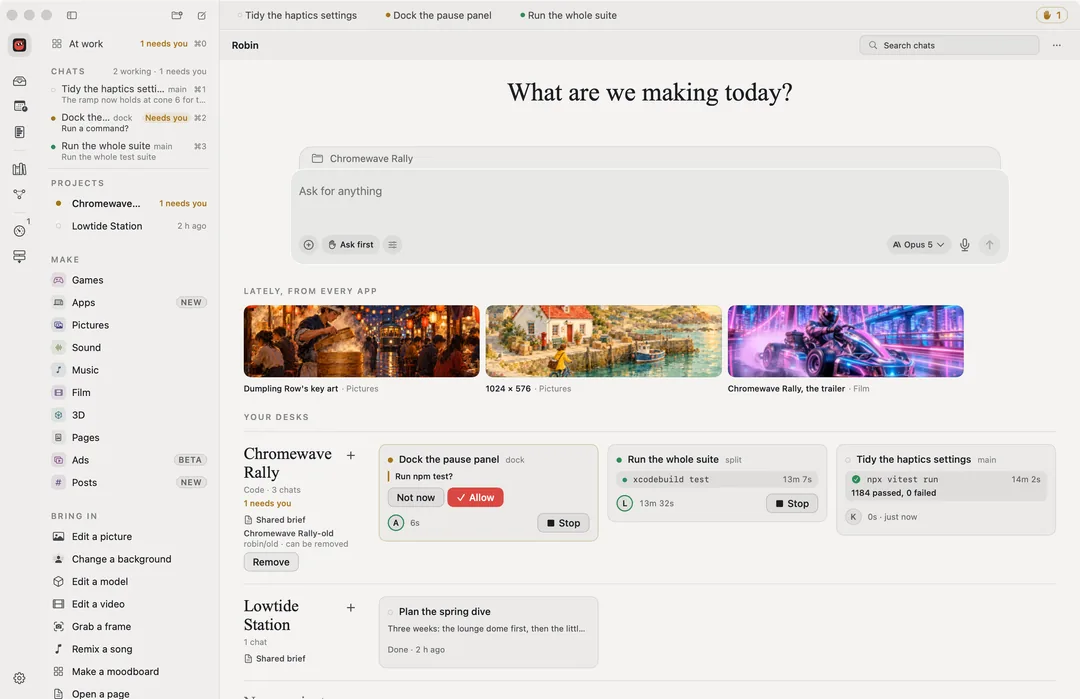Image resolution: width=1080 pixels, height=699 pixels.
Task: Open the compass icon with badge 1
Action: click(x=19, y=231)
